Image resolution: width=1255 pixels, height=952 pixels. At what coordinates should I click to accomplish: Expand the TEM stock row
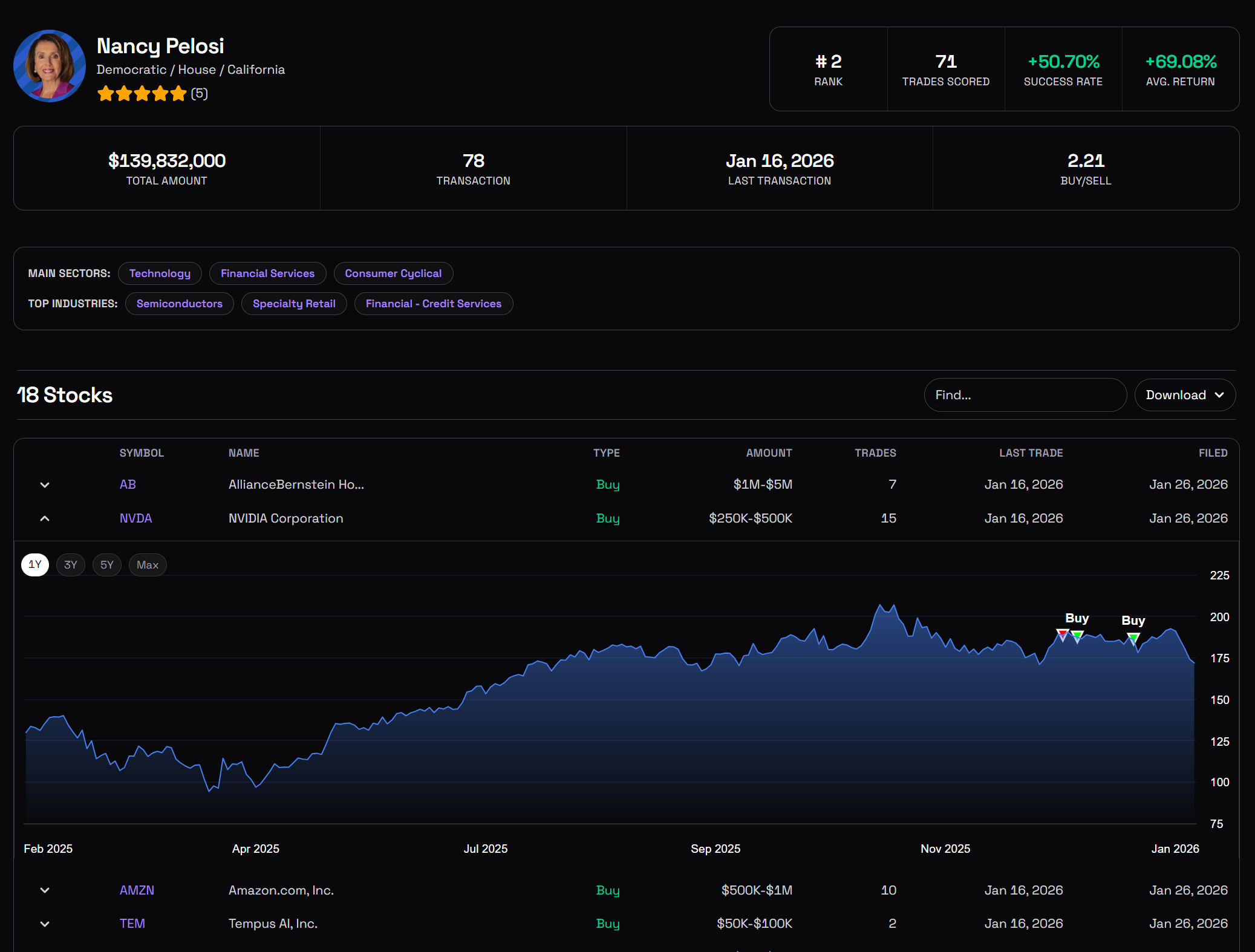coord(45,924)
